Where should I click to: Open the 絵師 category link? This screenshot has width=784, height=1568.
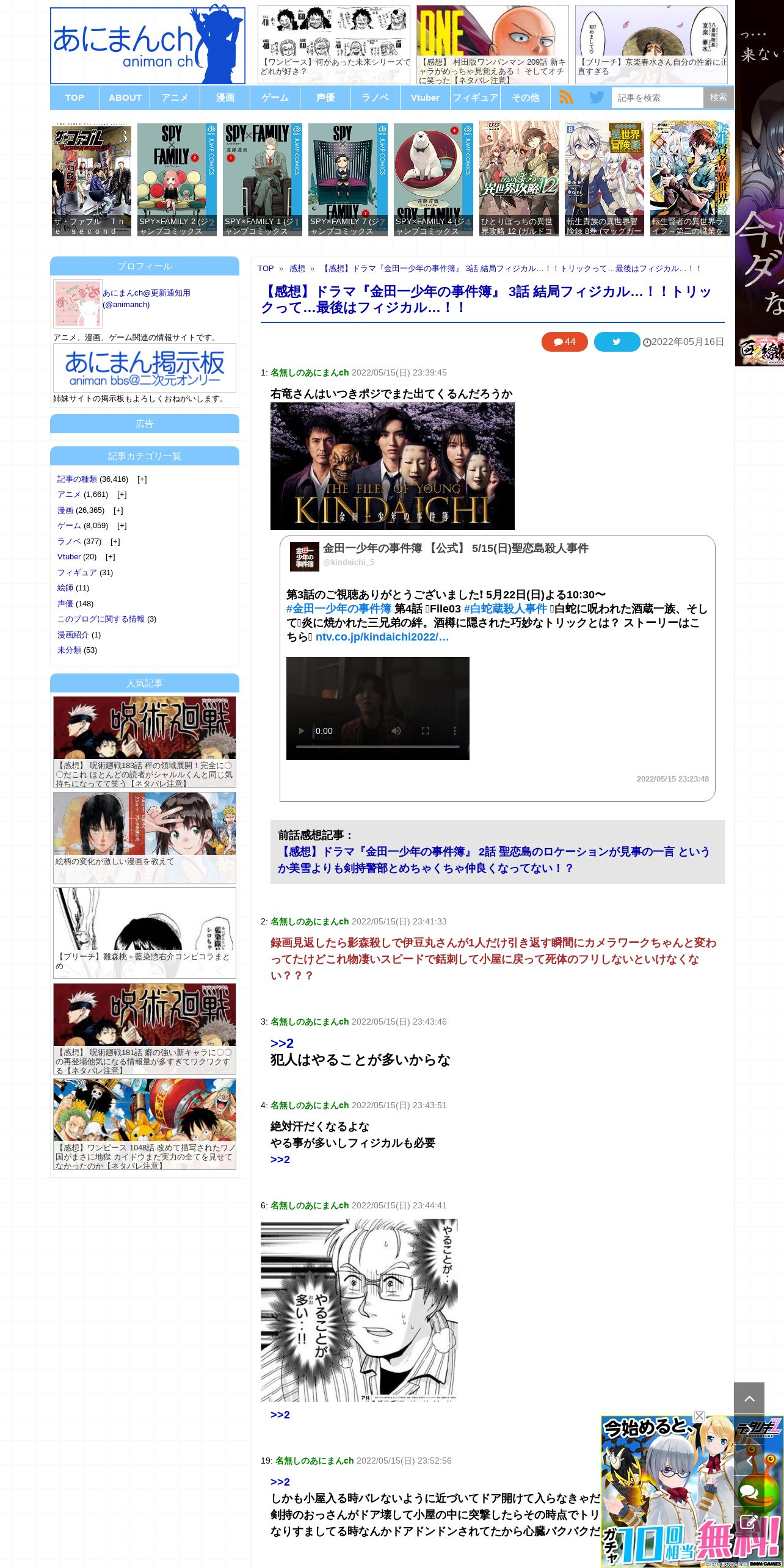pyautogui.click(x=65, y=588)
